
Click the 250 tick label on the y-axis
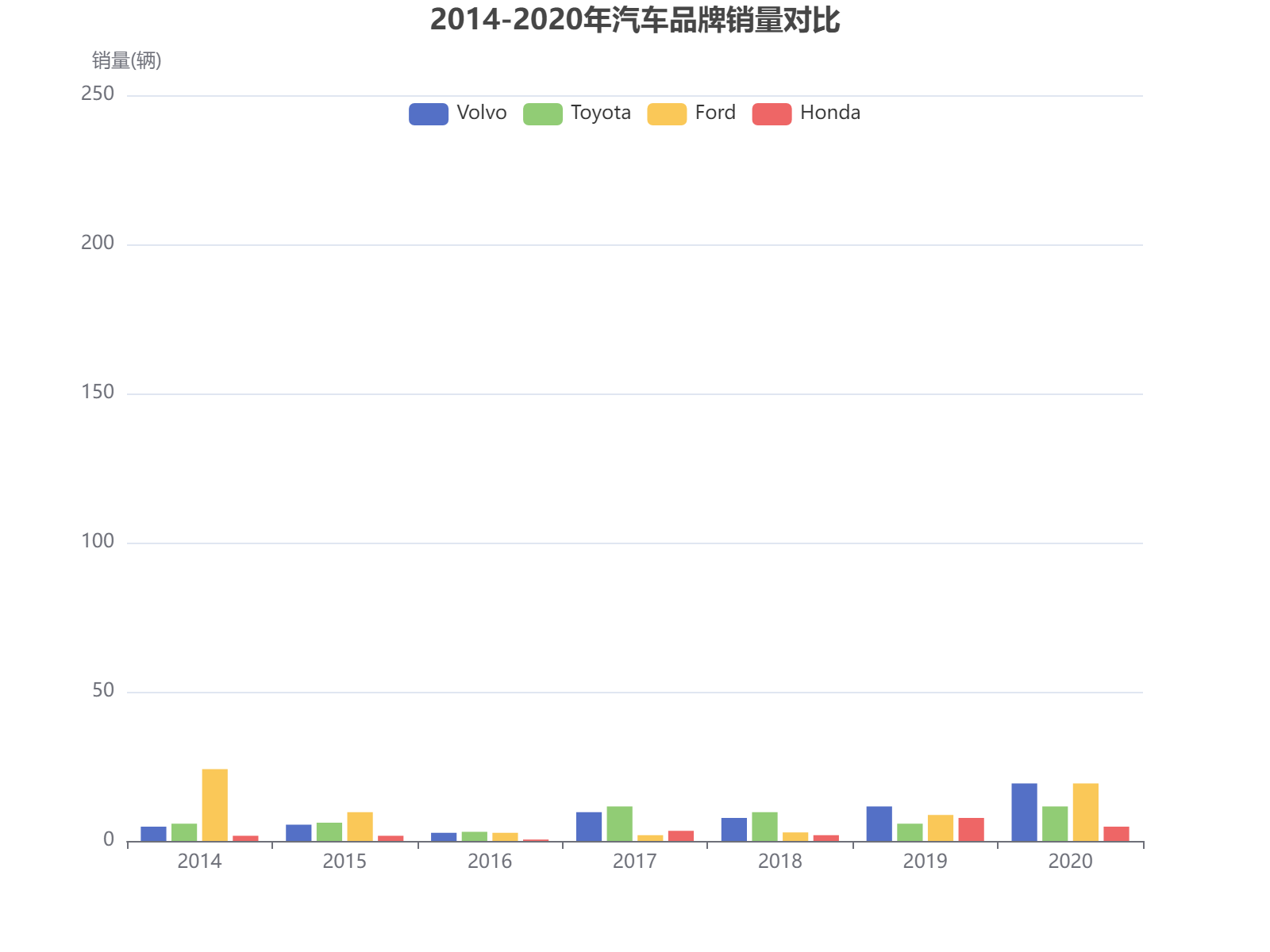tap(99, 94)
